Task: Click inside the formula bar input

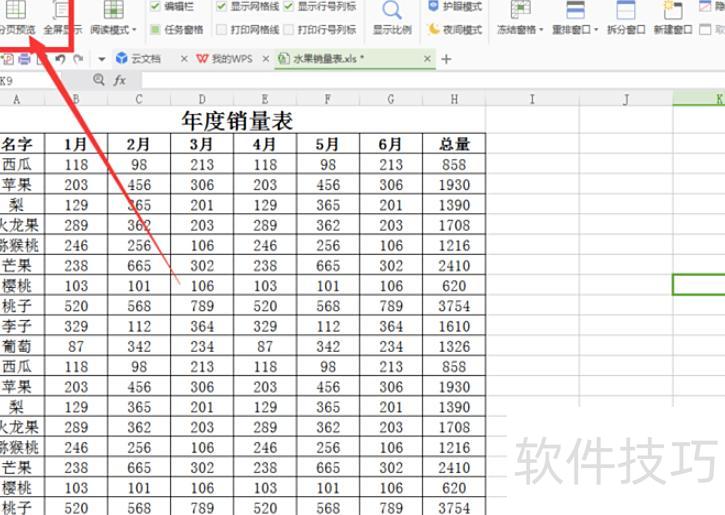Action: click(433, 80)
